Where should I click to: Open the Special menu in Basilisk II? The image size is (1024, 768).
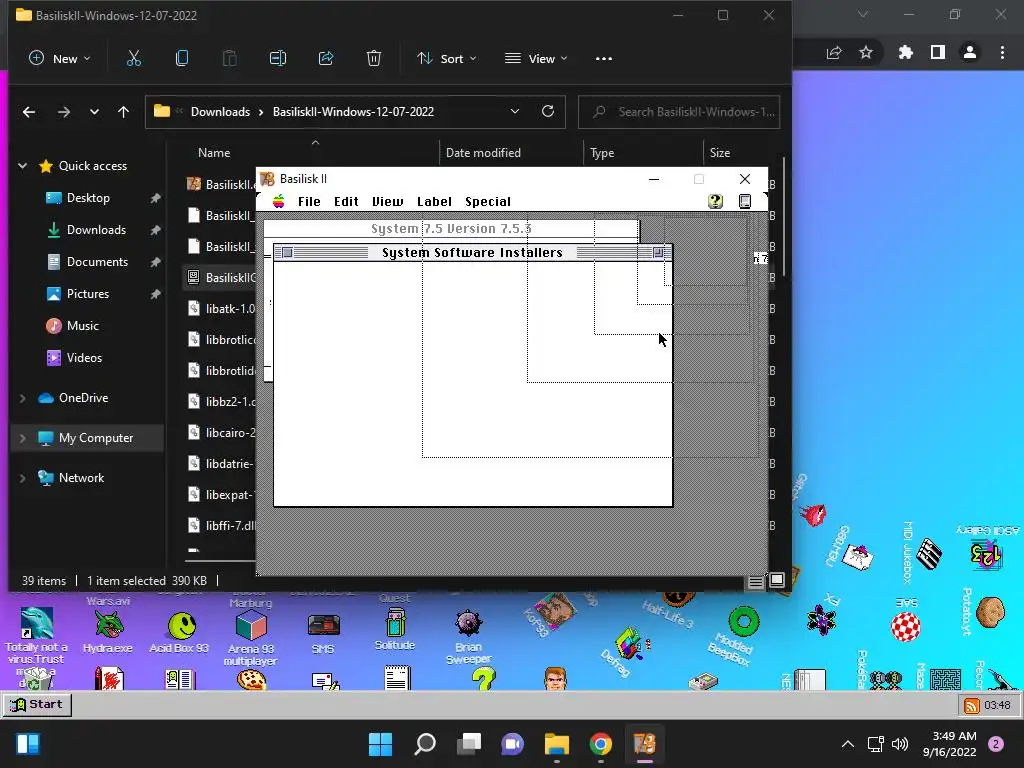(x=488, y=201)
